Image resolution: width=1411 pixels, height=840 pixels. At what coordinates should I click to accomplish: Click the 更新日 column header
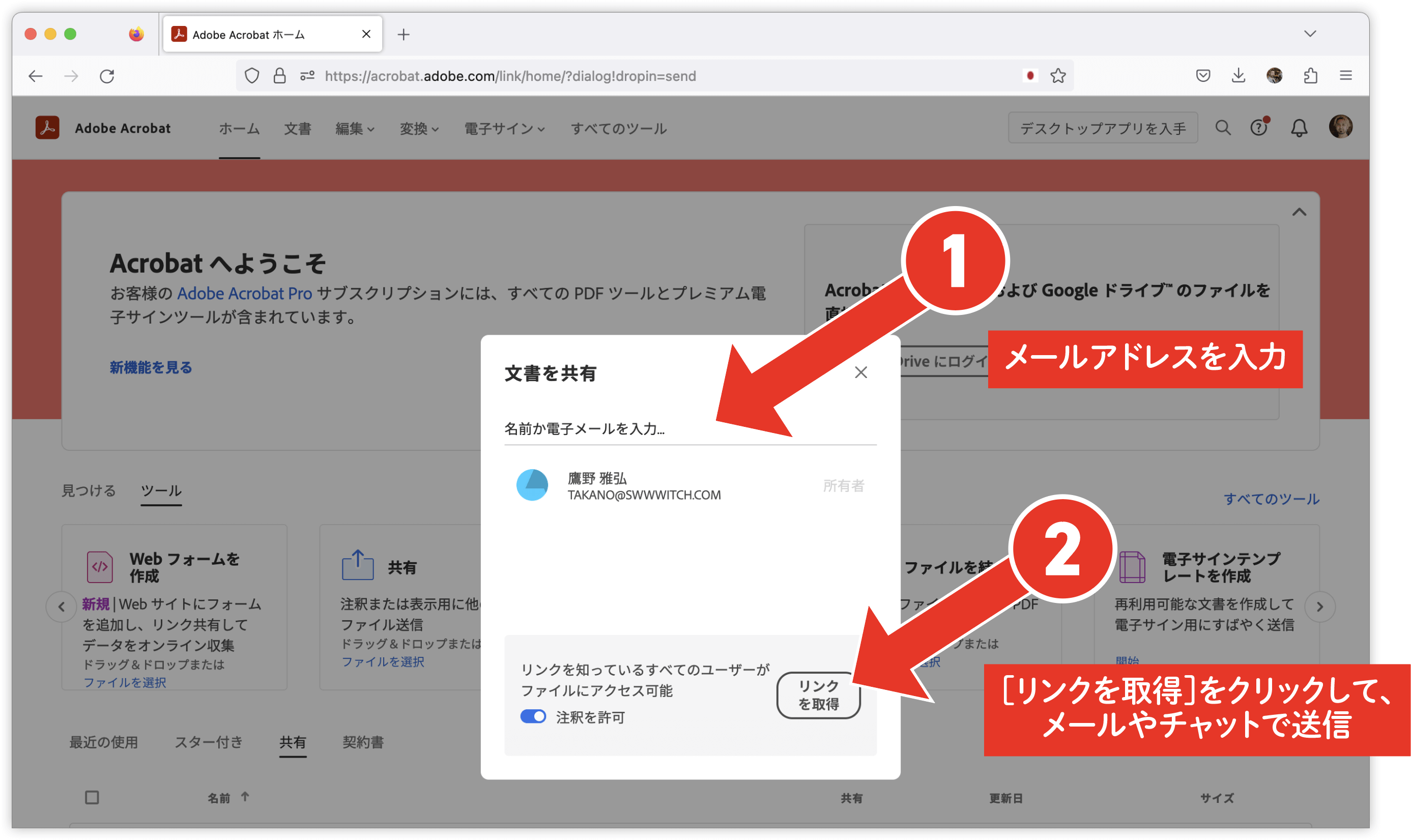[1006, 798]
